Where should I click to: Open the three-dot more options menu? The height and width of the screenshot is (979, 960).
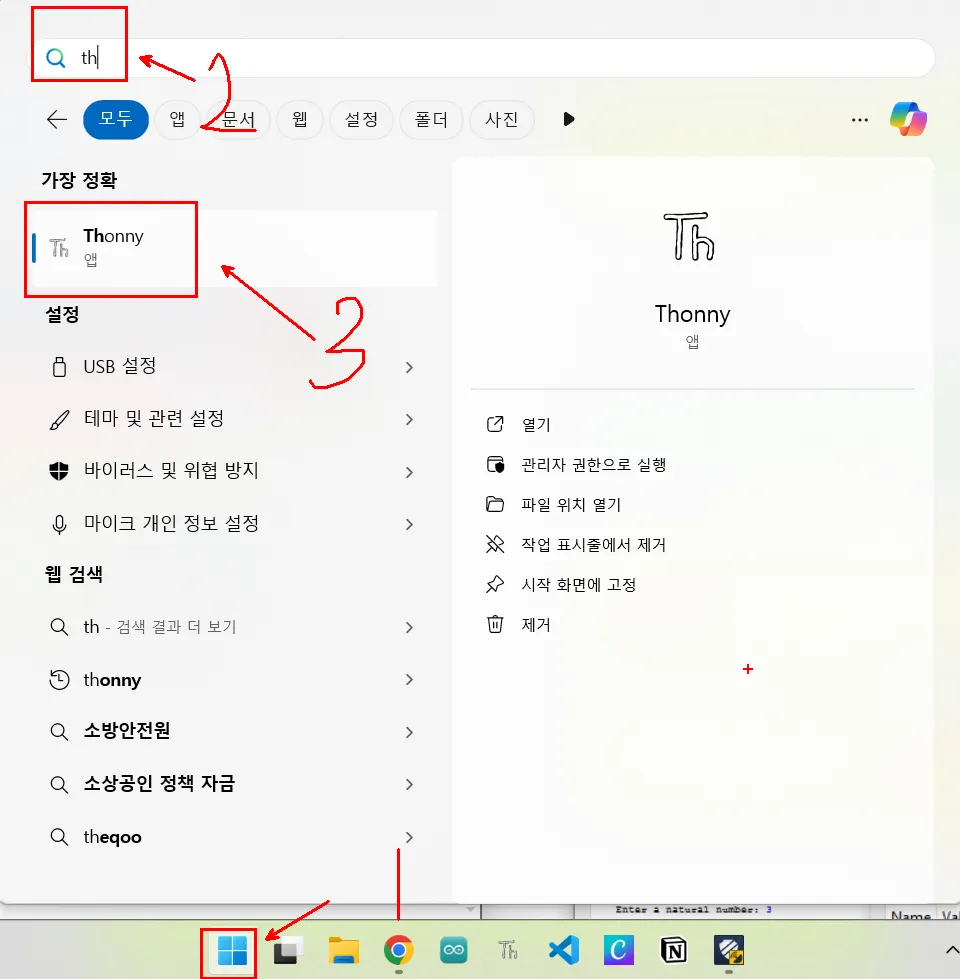coord(860,119)
